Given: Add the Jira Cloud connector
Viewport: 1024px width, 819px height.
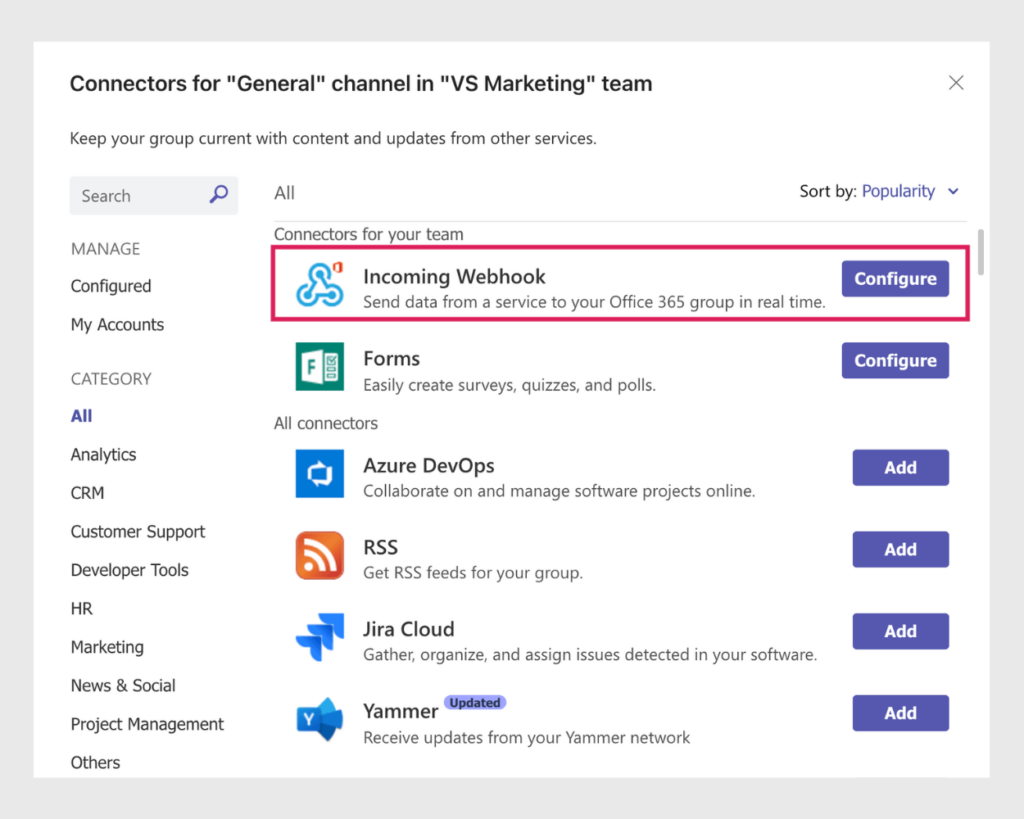Looking at the screenshot, I should (x=900, y=631).
